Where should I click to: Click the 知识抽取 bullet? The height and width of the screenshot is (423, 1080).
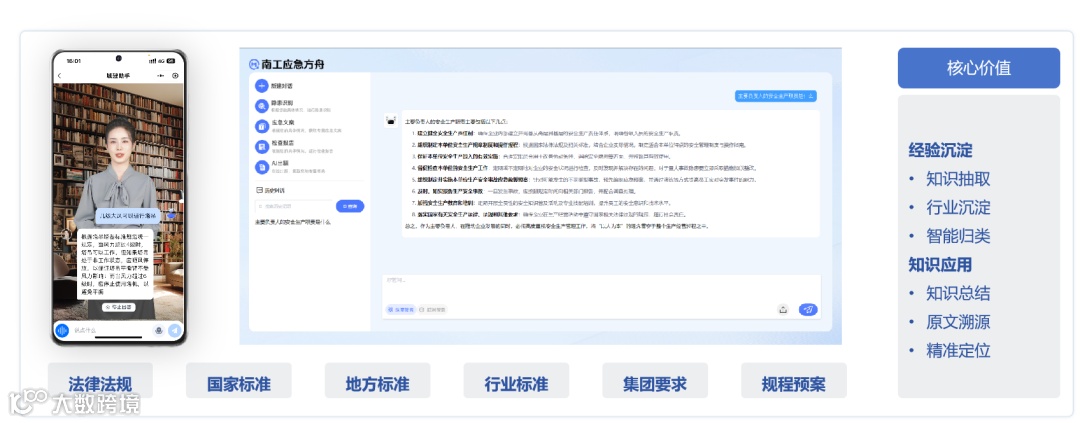click(958, 179)
